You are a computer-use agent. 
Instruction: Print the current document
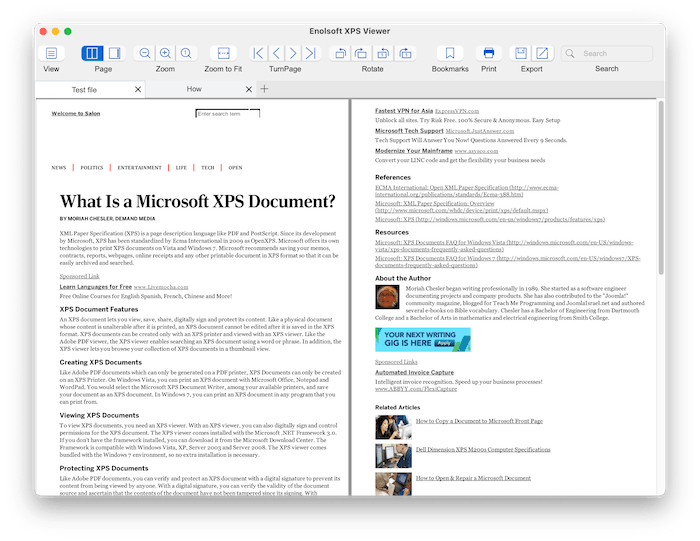click(489, 53)
